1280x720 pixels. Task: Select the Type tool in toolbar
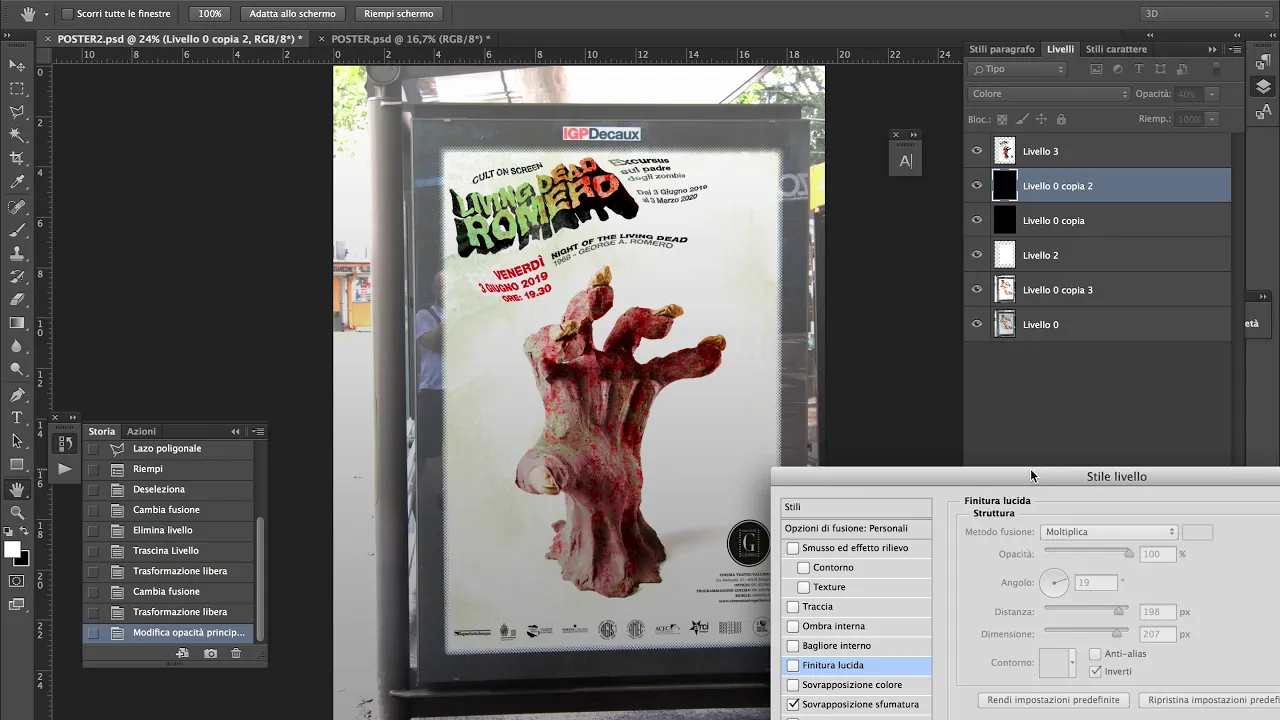[x=17, y=417]
